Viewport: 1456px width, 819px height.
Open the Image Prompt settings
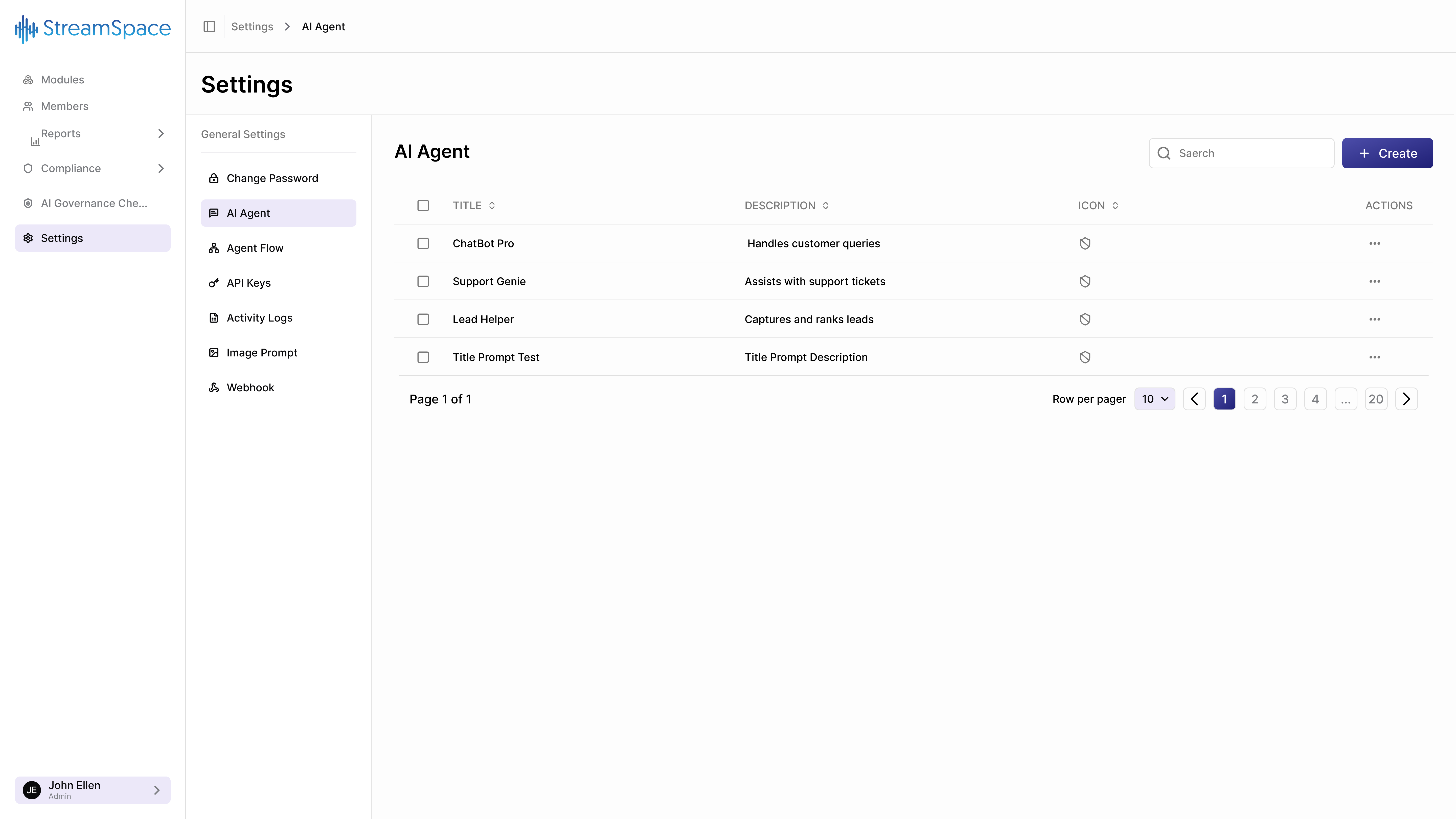coord(279,353)
